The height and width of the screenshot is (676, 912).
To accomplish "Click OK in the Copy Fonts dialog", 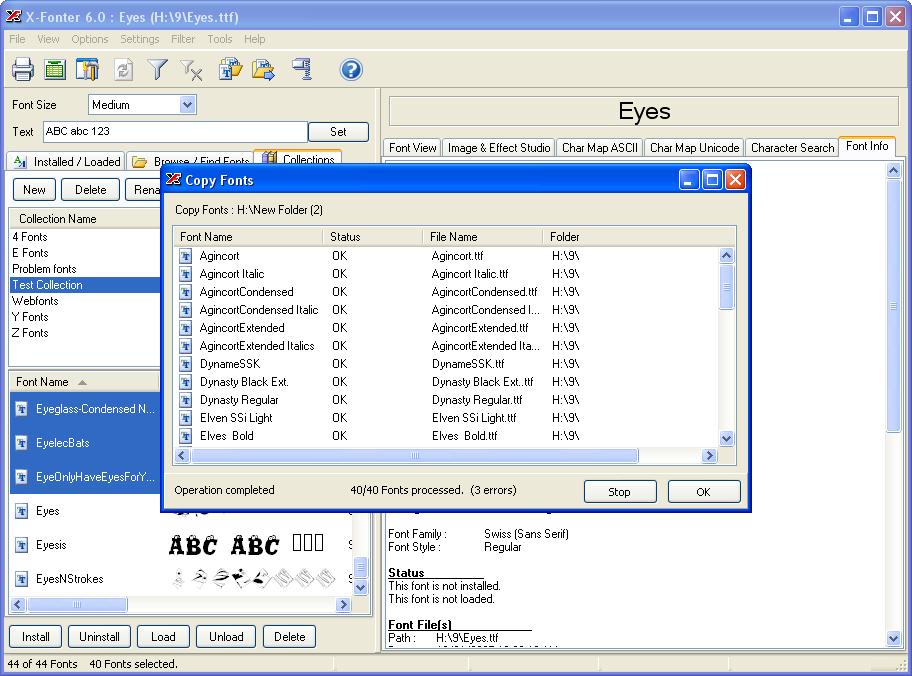I will point(704,492).
